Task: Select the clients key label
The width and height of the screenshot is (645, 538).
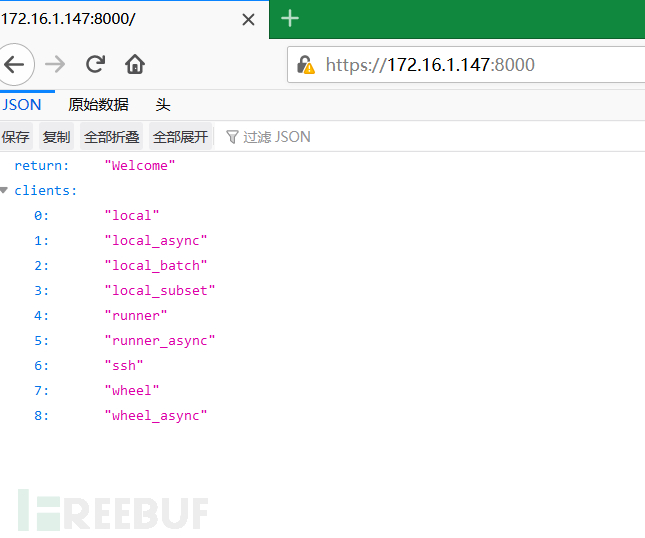Action: pos(46,190)
